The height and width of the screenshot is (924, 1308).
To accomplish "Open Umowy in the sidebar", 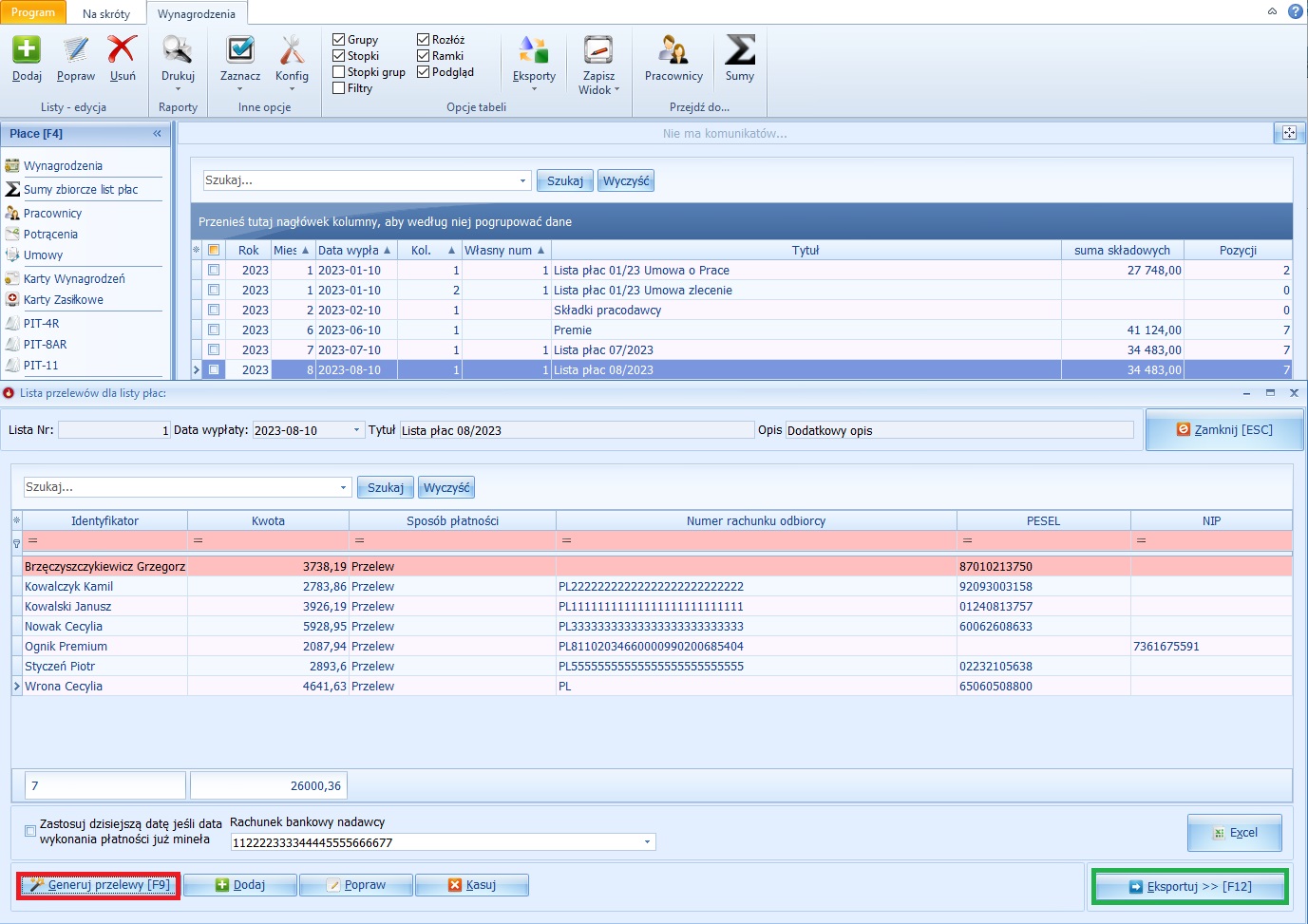I will click(x=43, y=255).
